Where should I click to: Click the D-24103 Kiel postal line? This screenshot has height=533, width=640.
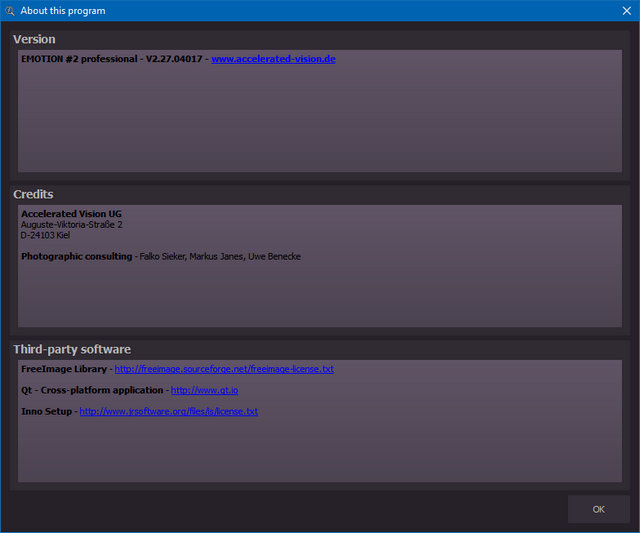tap(45, 235)
